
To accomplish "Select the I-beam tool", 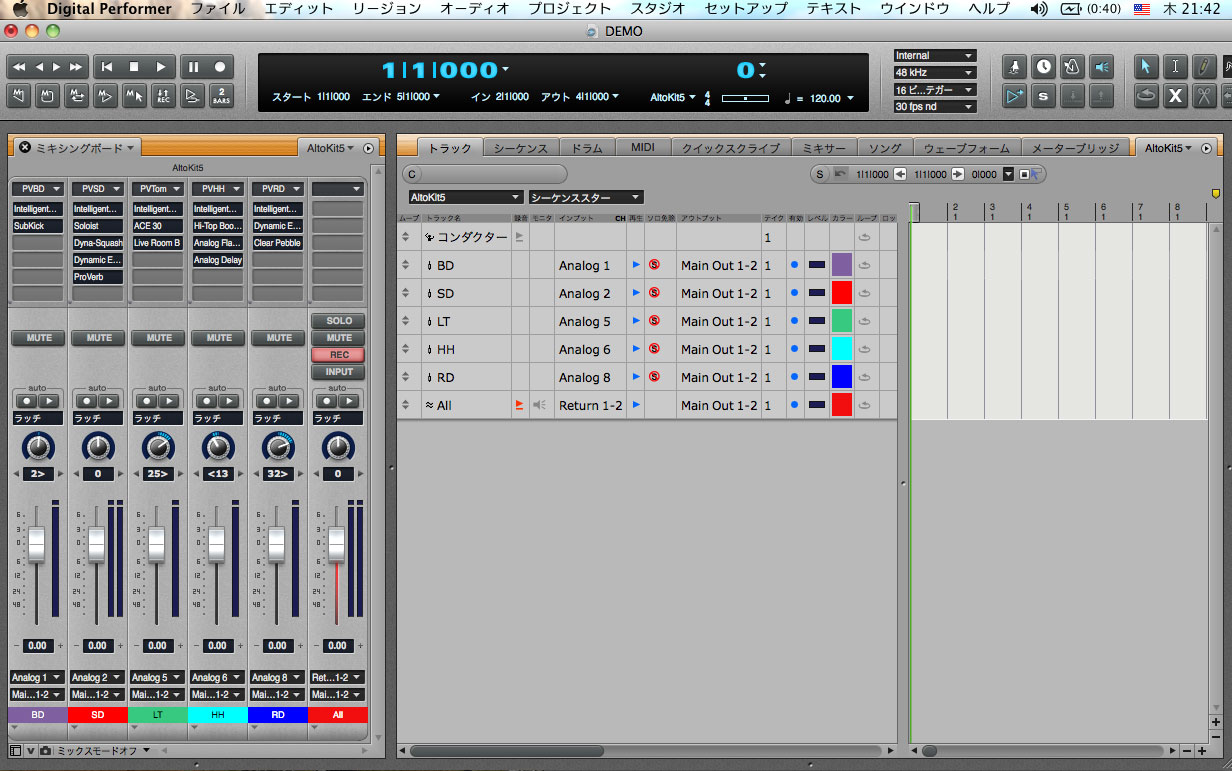I will [x=1175, y=67].
